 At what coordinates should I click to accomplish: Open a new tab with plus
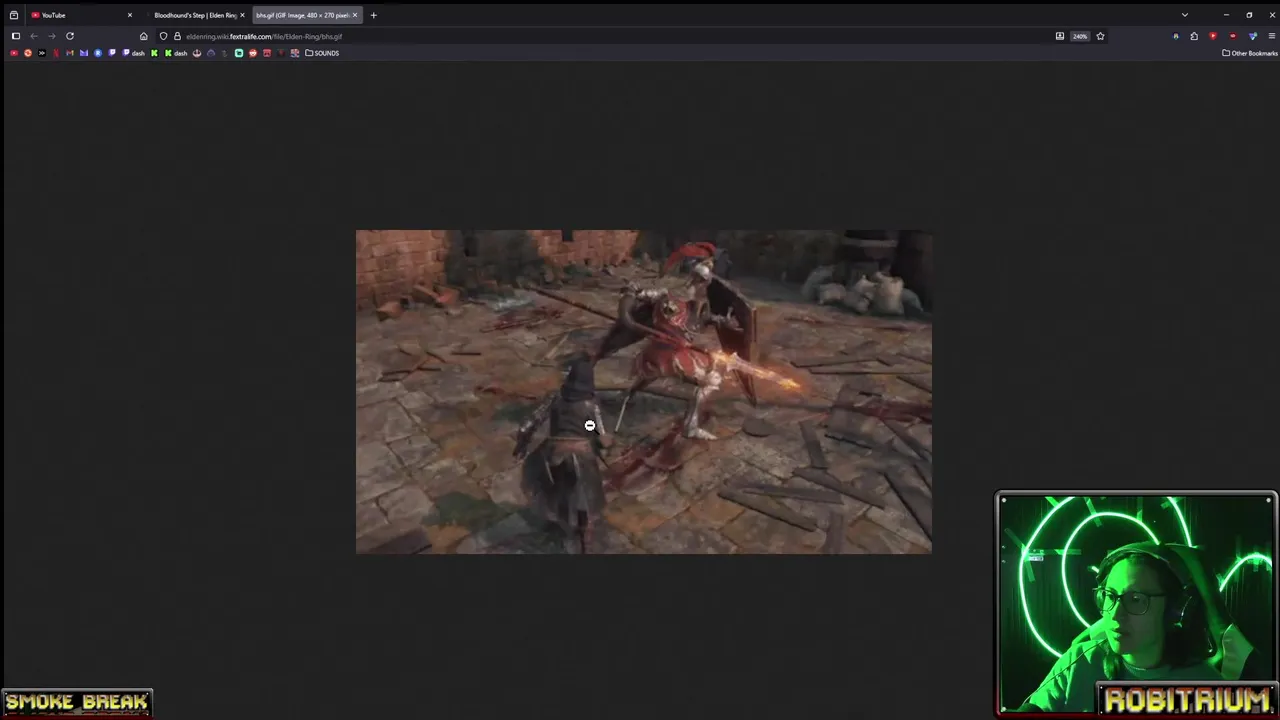coord(373,15)
